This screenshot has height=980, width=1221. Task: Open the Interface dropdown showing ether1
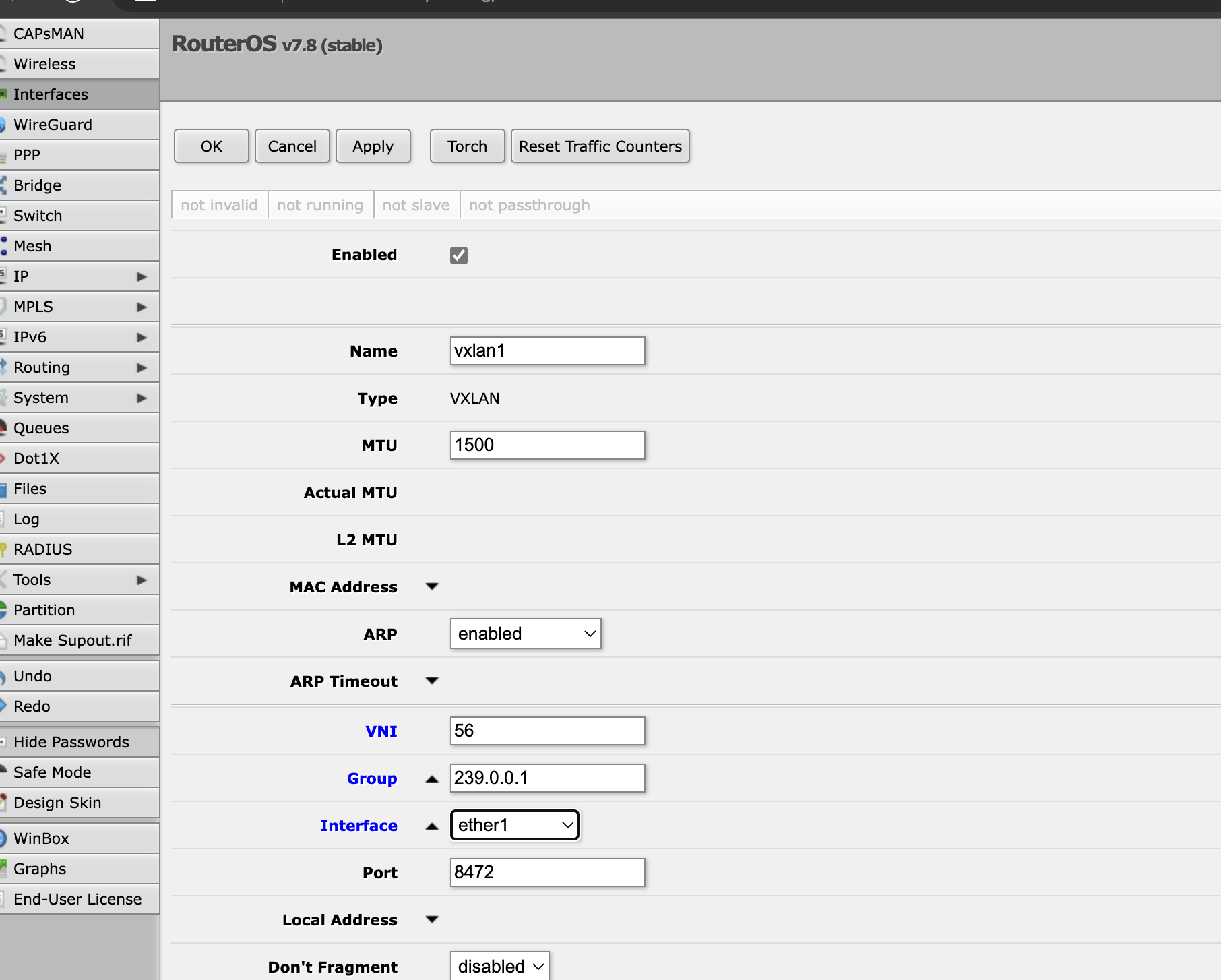(x=514, y=825)
